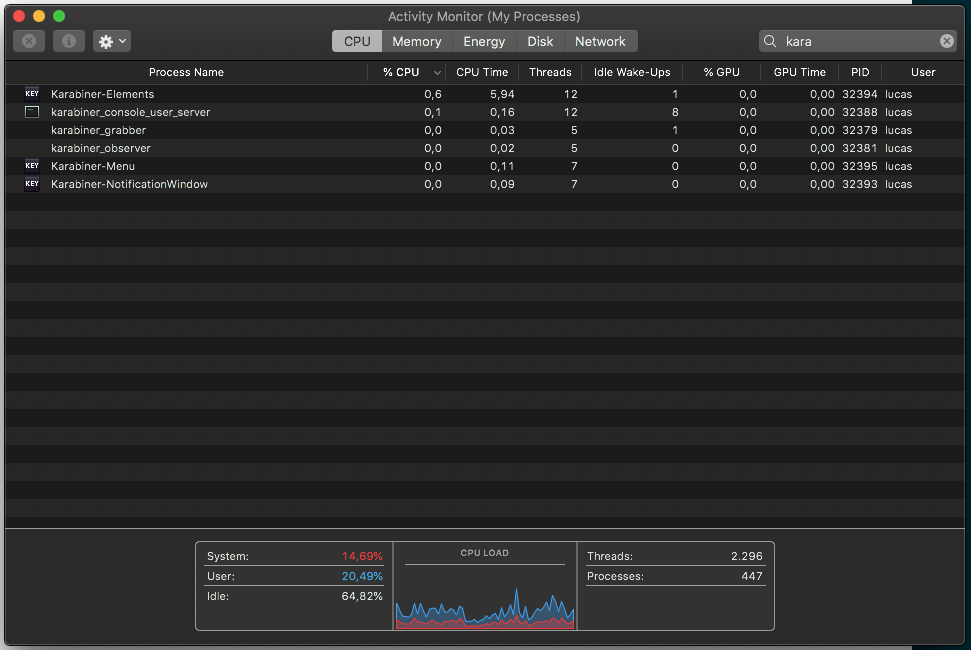The width and height of the screenshot is (971, 650).
Task: Select the karabiner_observer process
Action: (485, 148)
